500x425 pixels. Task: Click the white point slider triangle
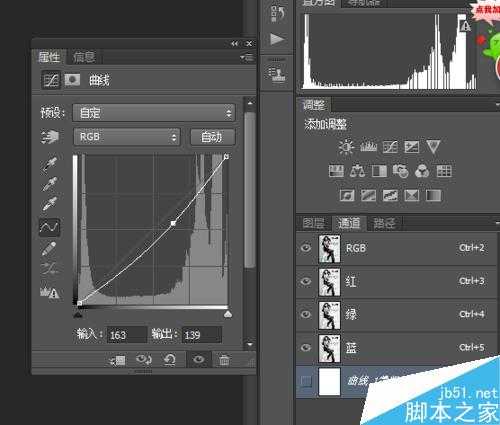click(228, 314)
